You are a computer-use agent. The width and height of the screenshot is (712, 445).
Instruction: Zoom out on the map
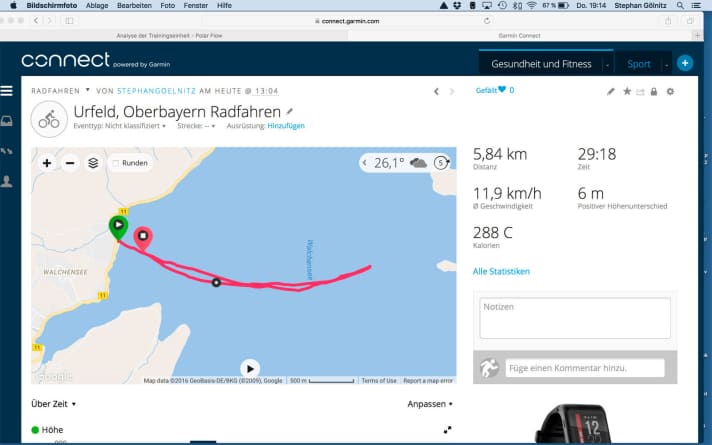70,163
